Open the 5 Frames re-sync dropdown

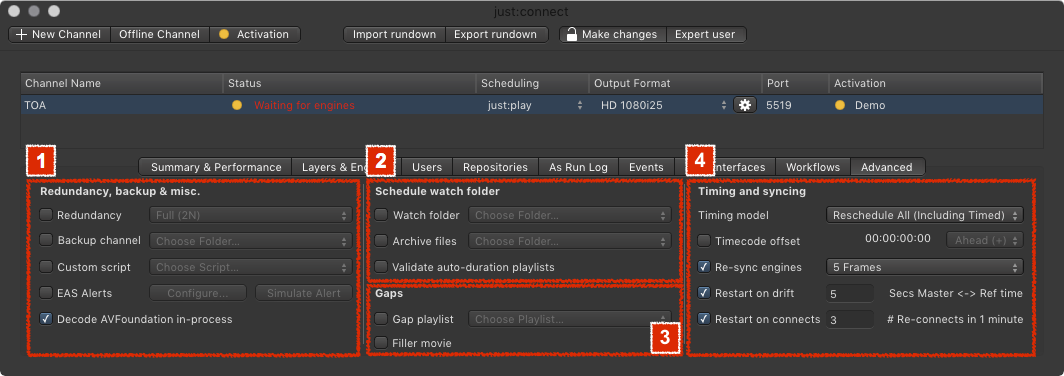pyautogui.click(x=924, y=267)
